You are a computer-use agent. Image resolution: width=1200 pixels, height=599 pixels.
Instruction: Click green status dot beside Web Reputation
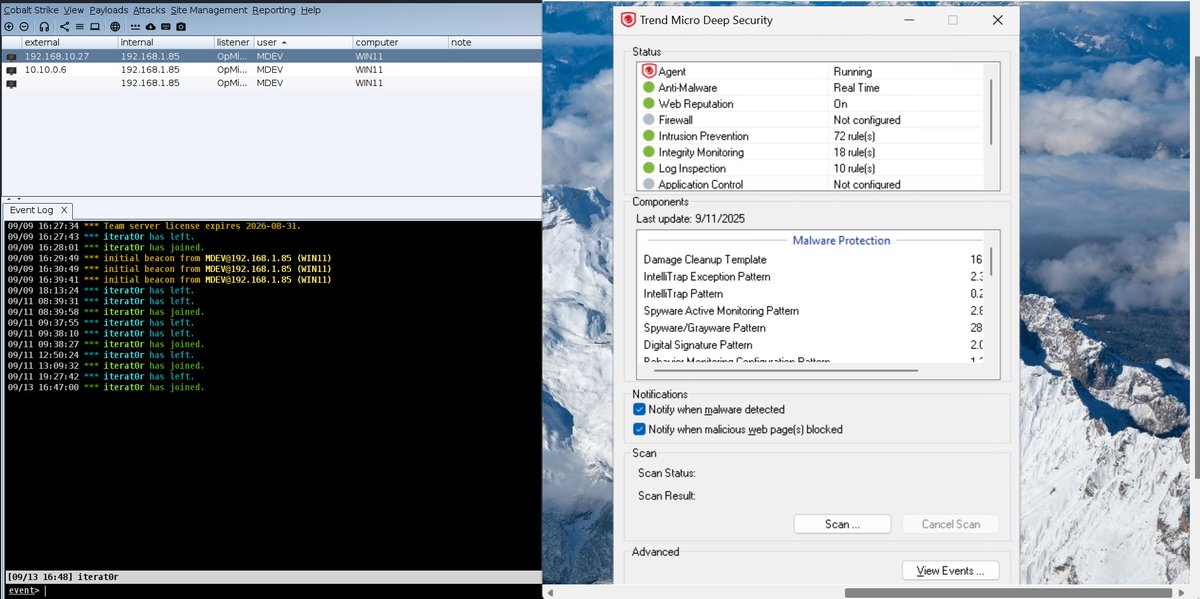(648, 104)
